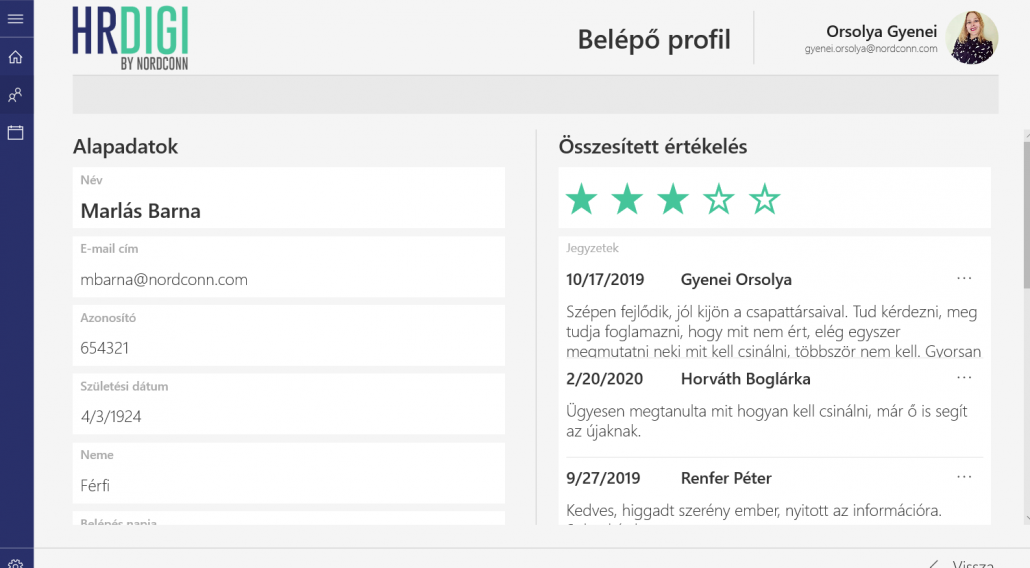Click the E-mail cím field
1030x568 pixels.
[x=288, y=279]
